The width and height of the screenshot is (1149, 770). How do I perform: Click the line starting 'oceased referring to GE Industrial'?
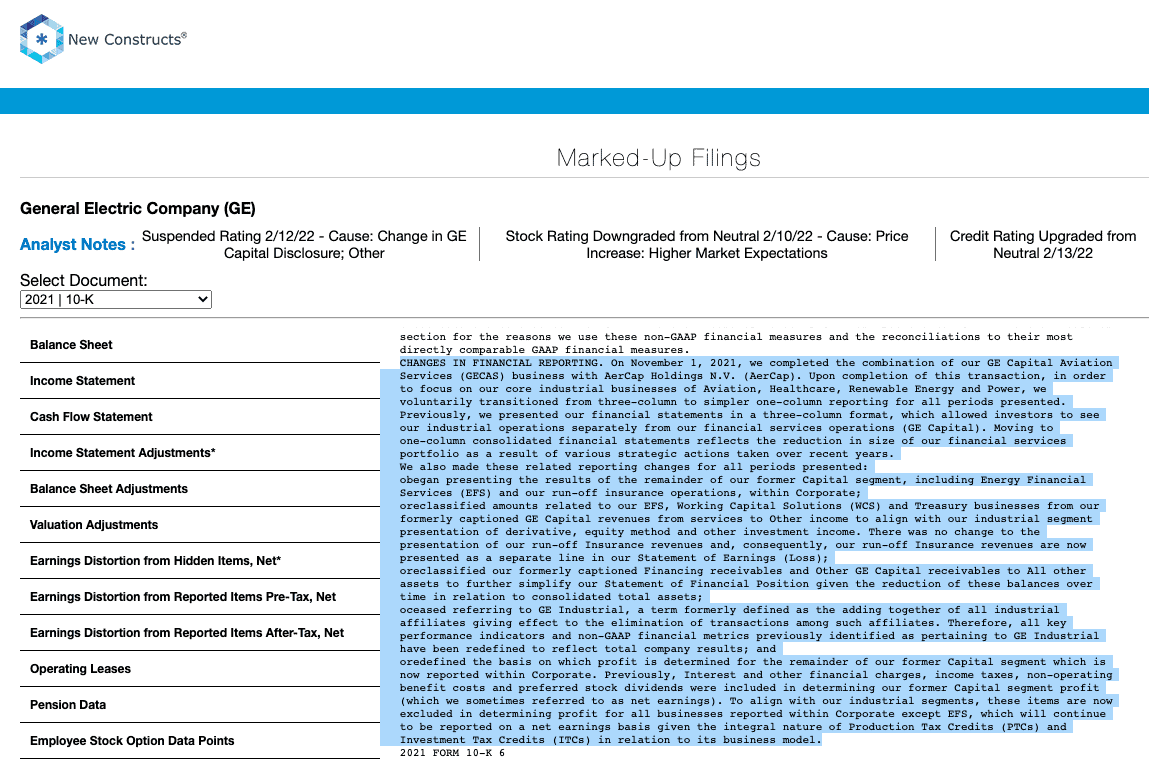(729, 610)
